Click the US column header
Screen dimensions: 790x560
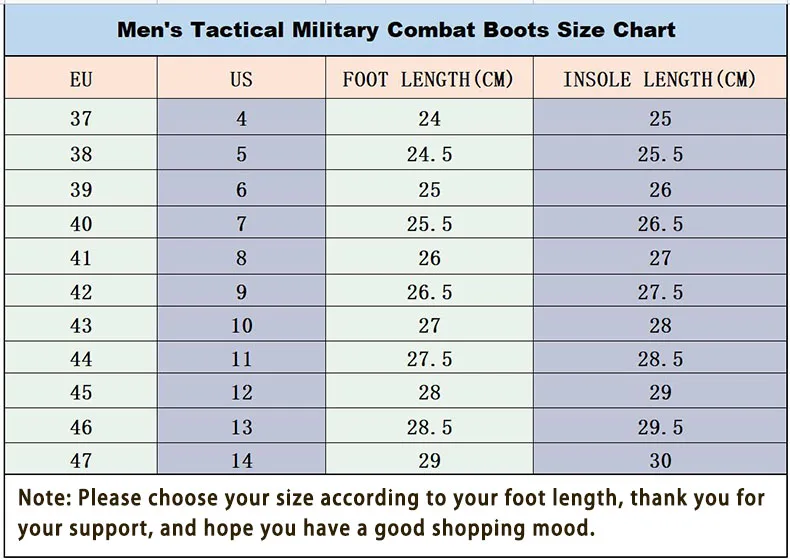(x=241, y=79)
